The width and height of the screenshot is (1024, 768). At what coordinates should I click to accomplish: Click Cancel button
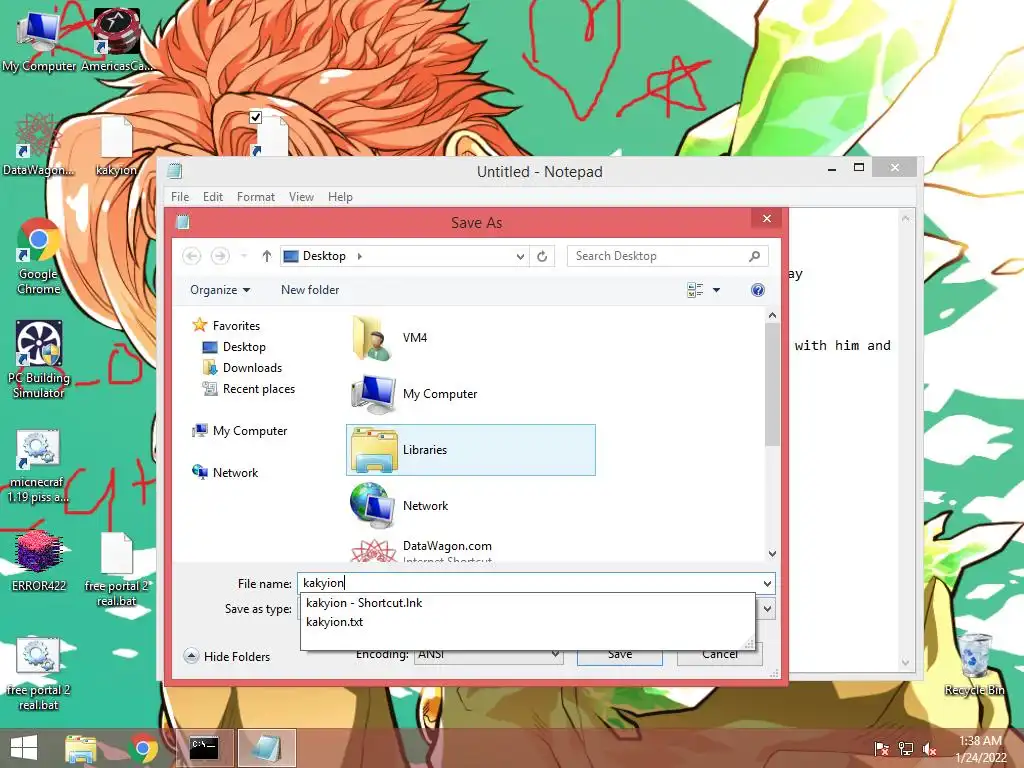(x=720, y=654)
